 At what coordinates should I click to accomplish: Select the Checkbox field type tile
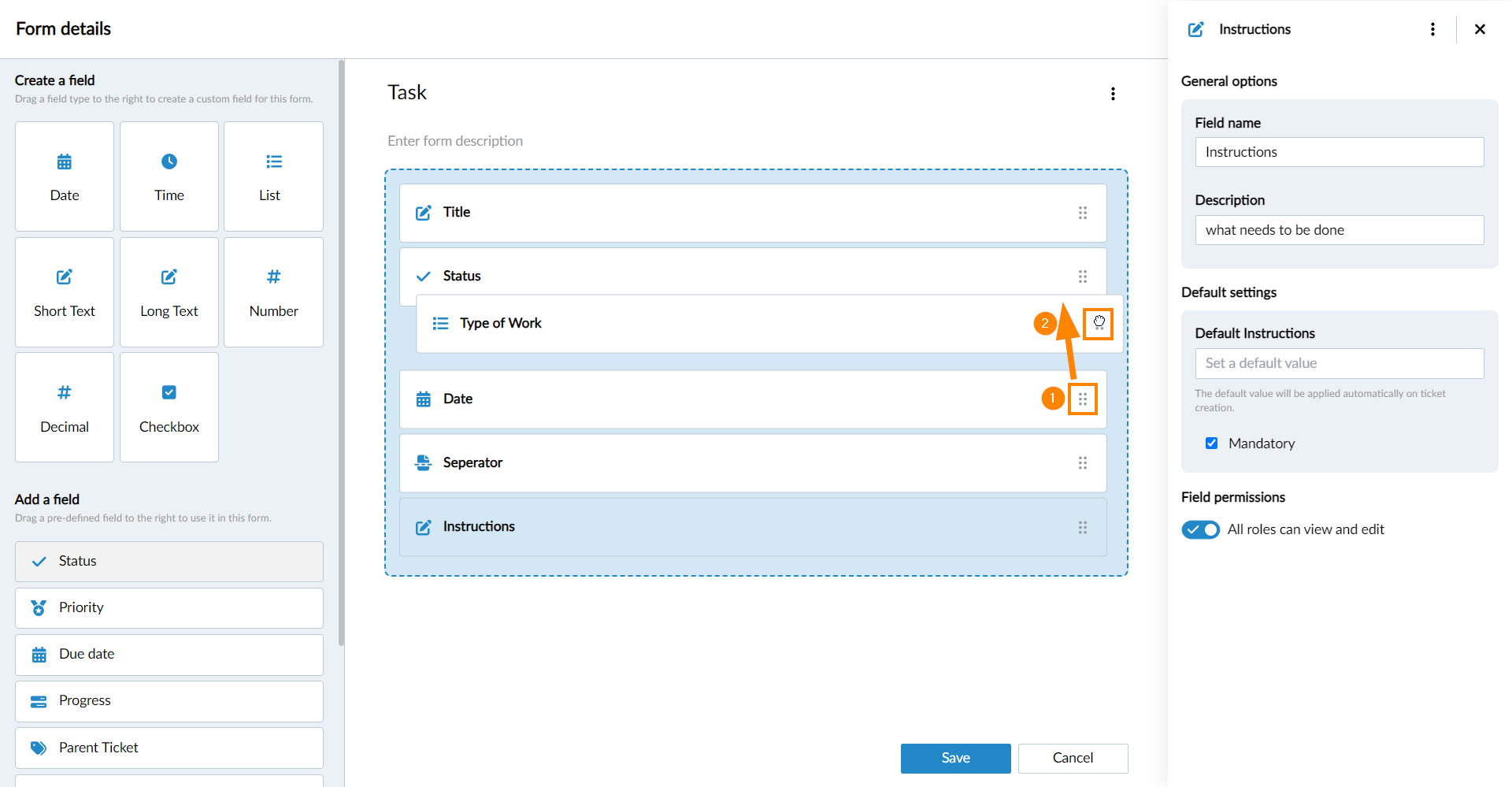point(169,407)
